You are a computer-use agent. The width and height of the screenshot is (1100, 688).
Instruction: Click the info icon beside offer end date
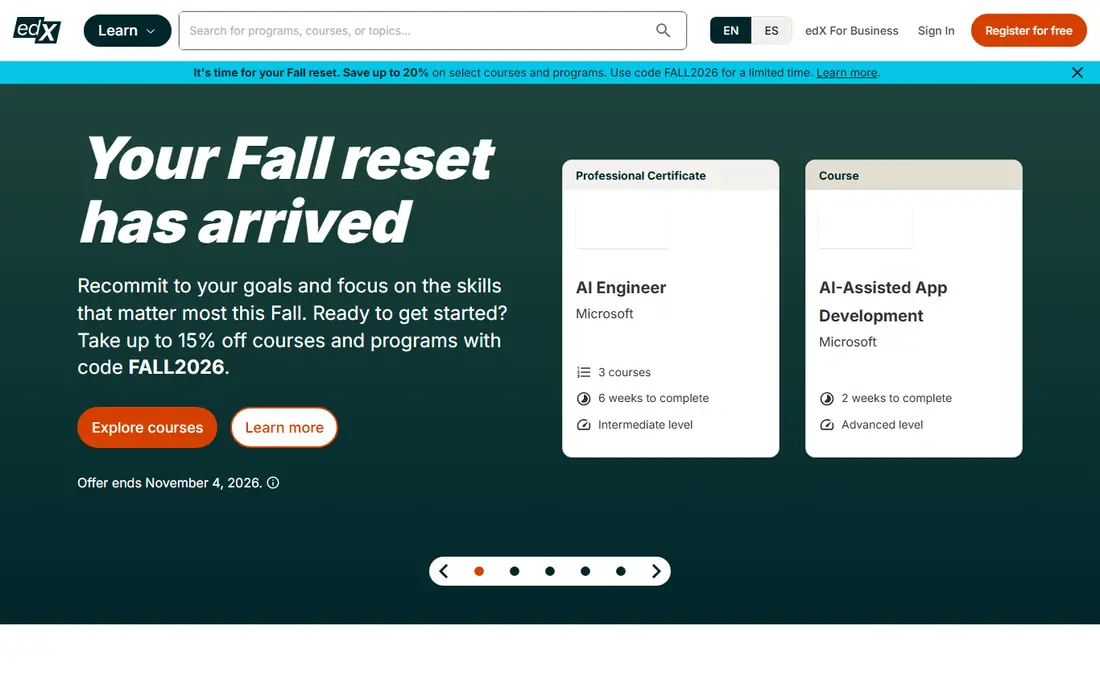coord(273,483)
